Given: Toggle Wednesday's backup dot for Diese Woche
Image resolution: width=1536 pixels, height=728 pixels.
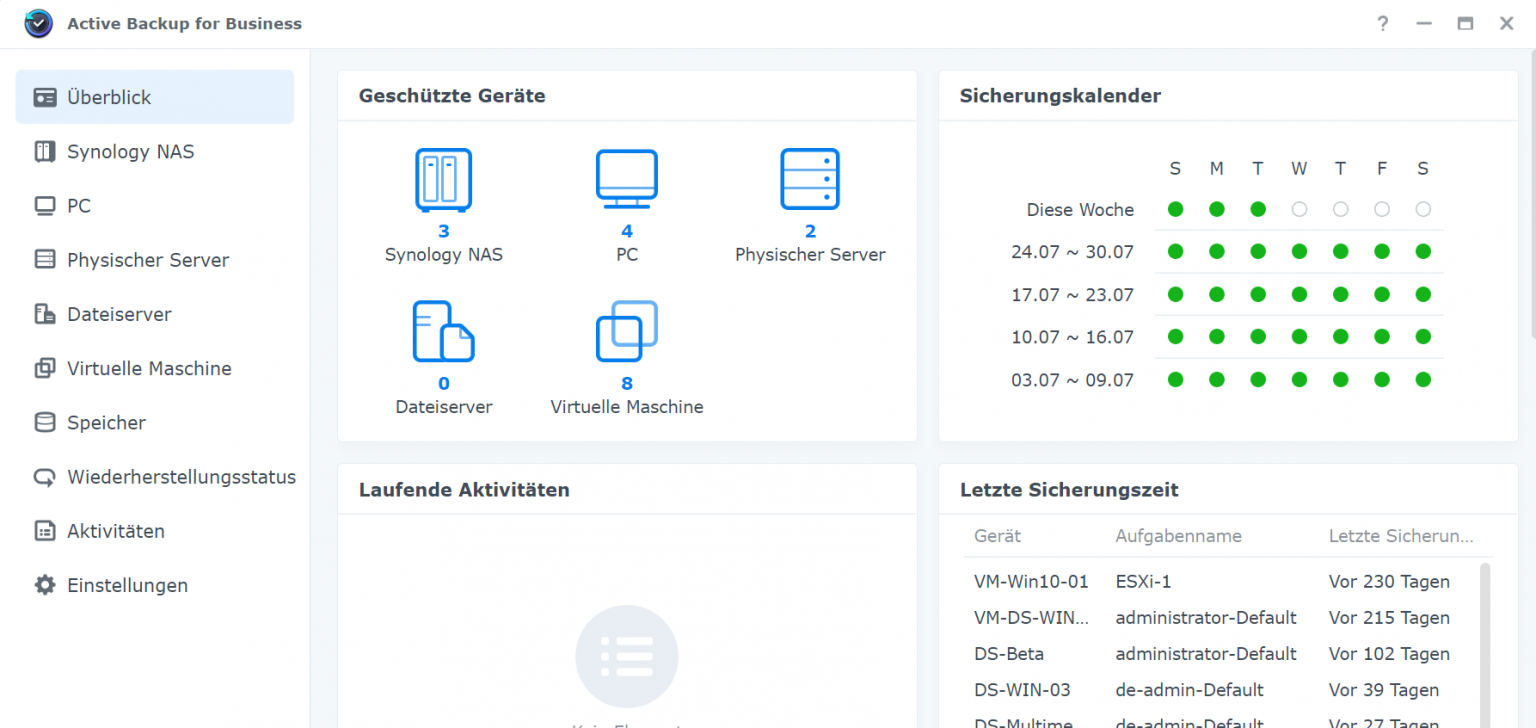Looking at the screenshot, I should (1299, 209).
